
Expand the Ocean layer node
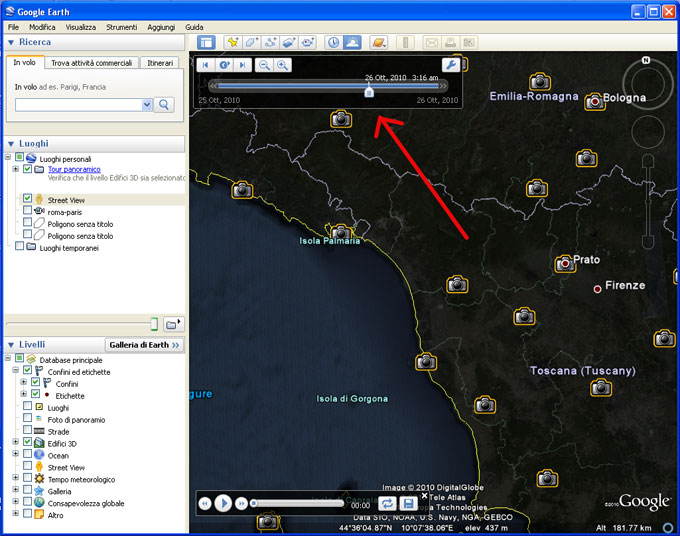click(16, 453)
